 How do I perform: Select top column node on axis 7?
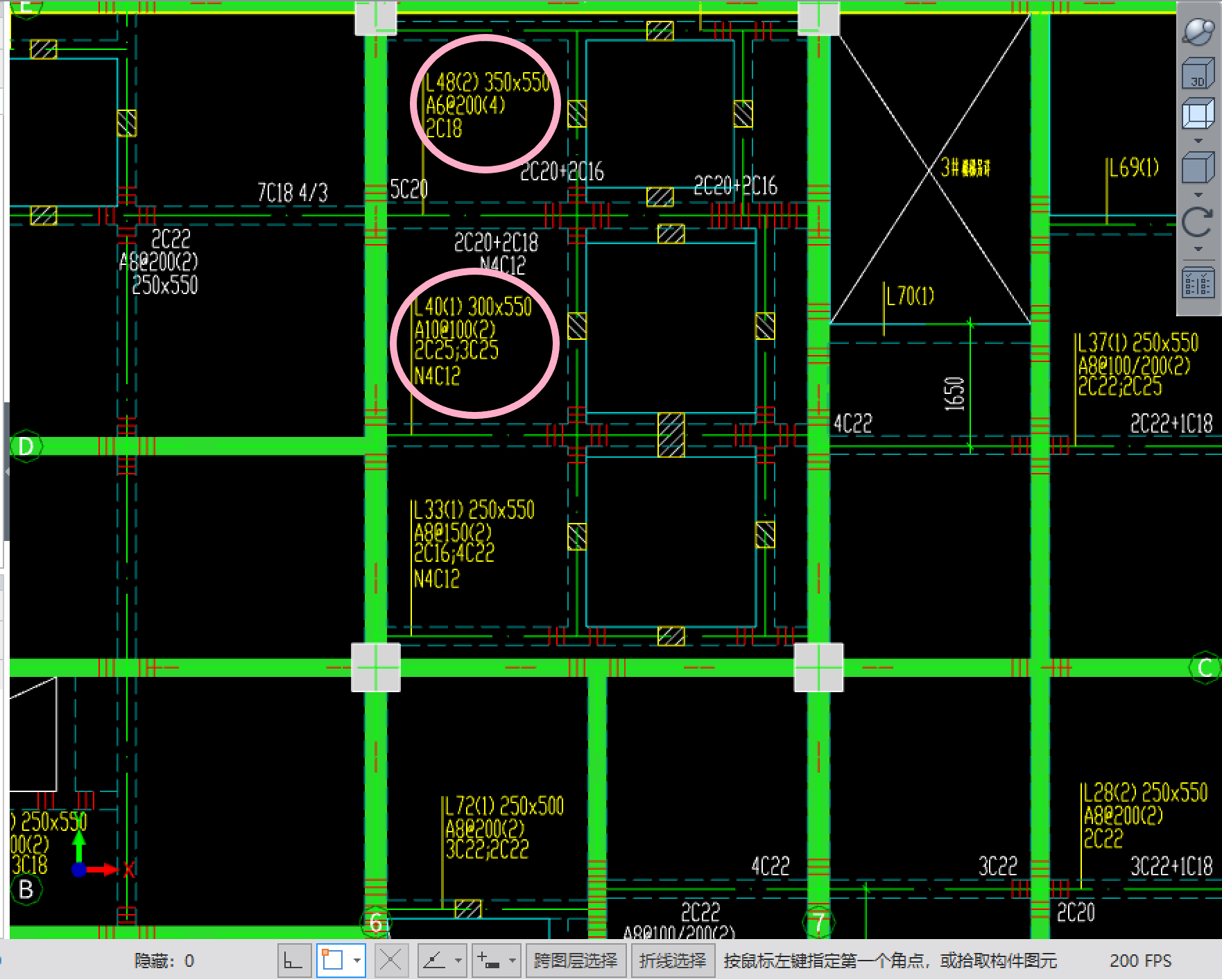(x=818, y=18)
